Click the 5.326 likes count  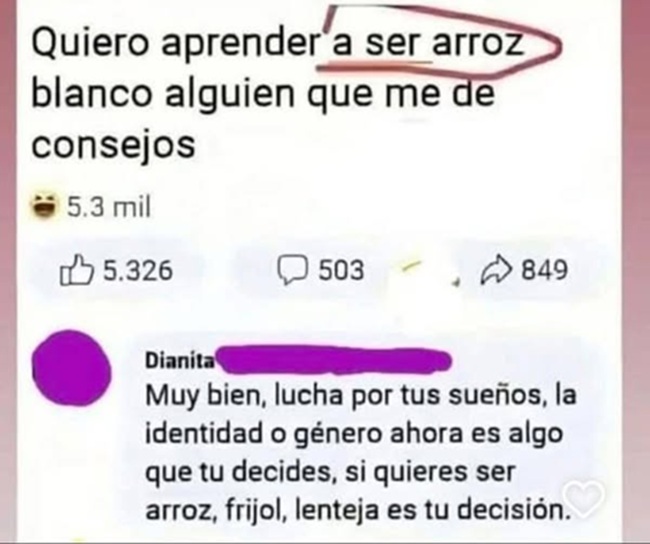(137, 270)
